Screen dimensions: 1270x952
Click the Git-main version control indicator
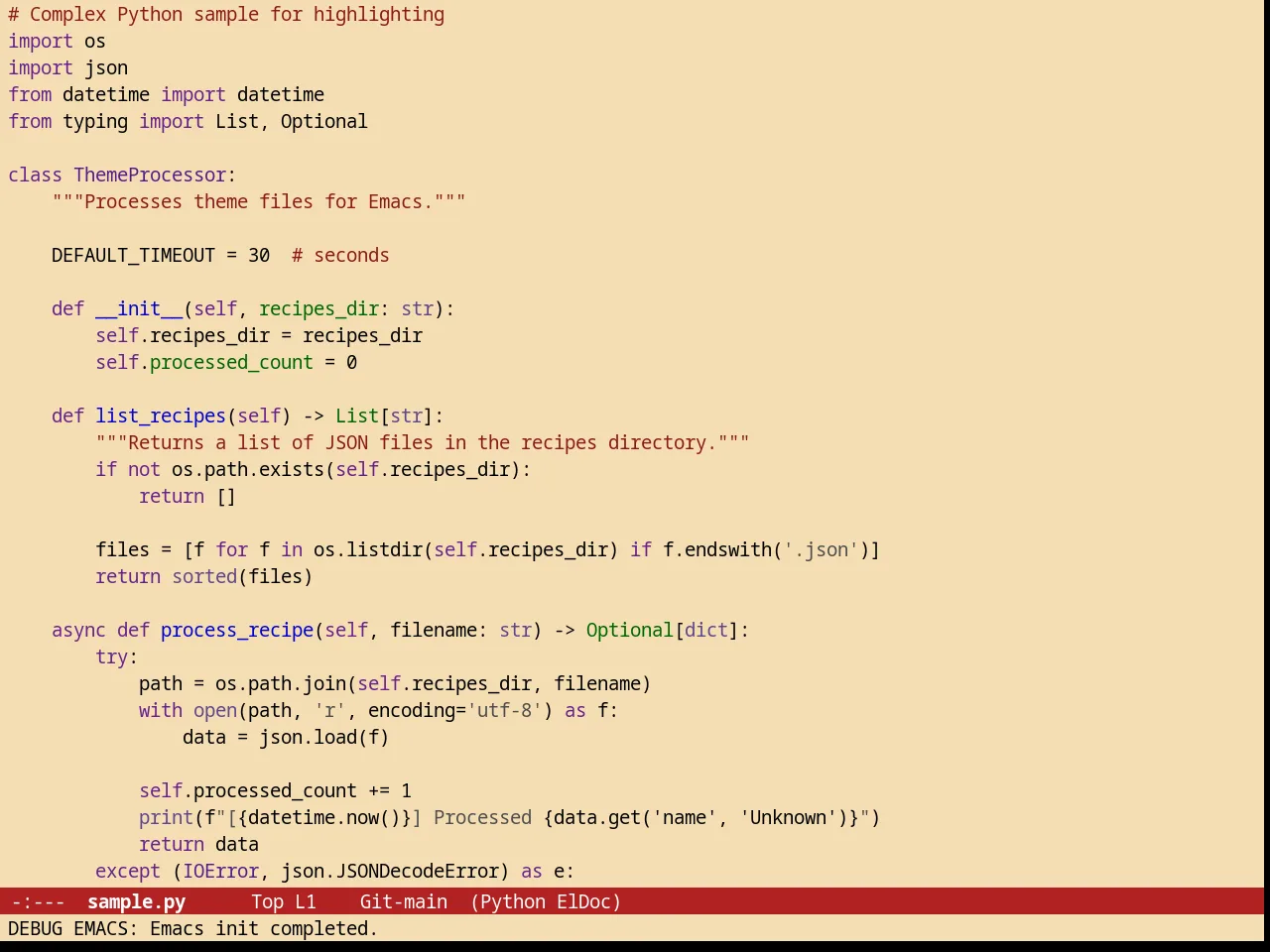point(403,901)
